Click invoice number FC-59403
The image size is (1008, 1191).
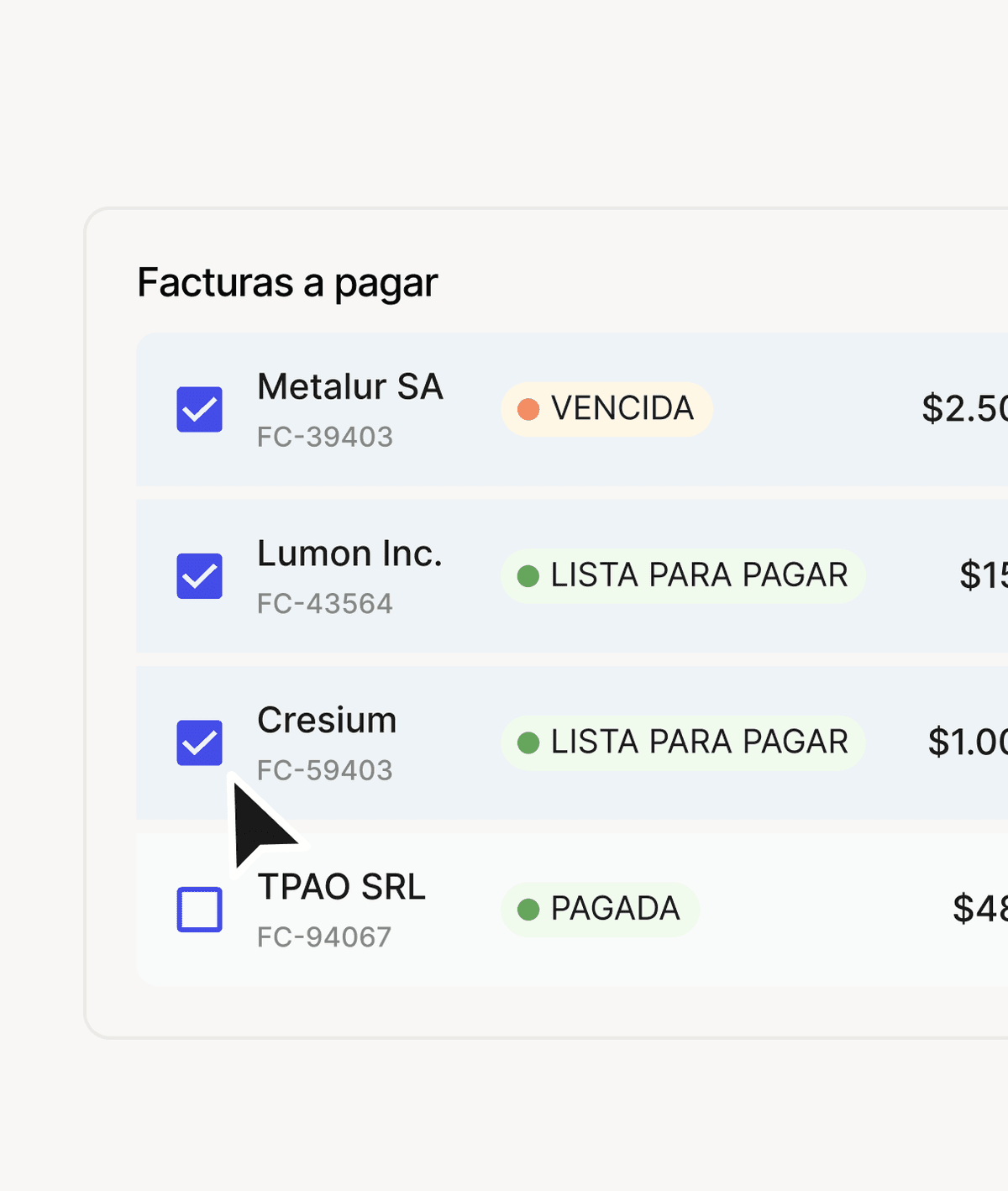pyautogui.click(x=326, y=770)
